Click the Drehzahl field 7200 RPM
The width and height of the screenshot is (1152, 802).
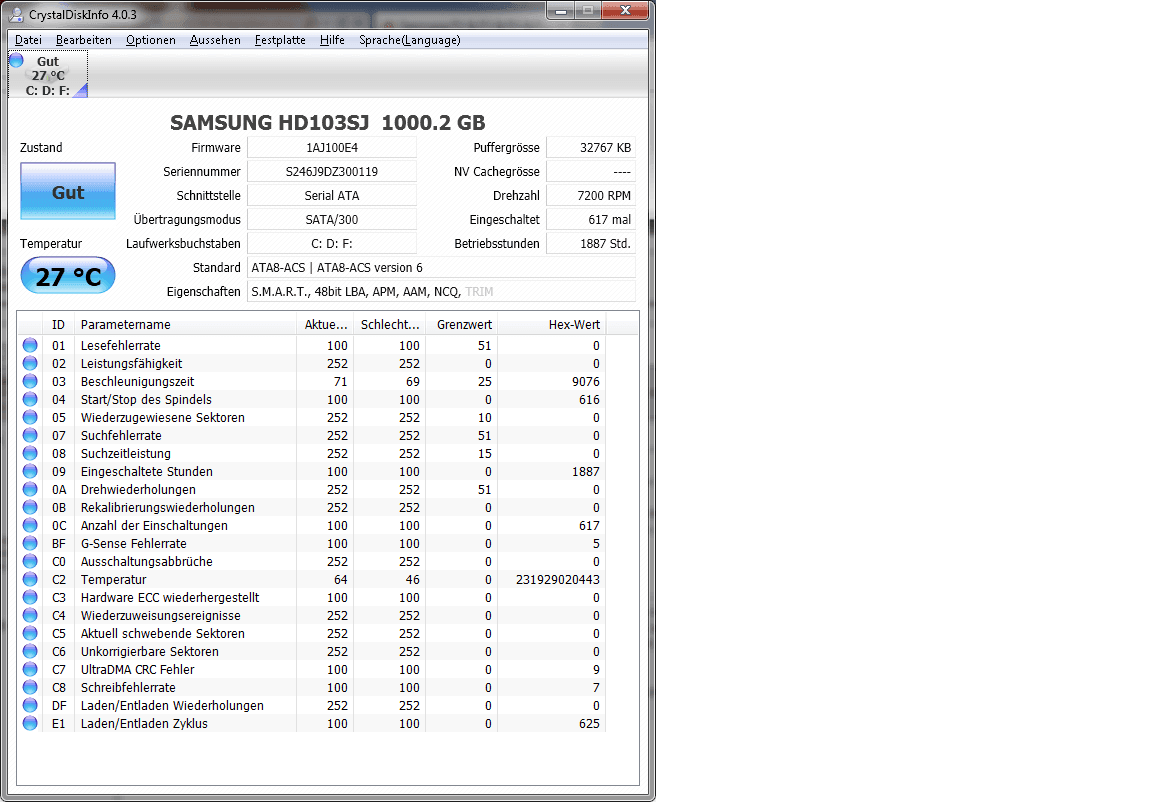591,195
